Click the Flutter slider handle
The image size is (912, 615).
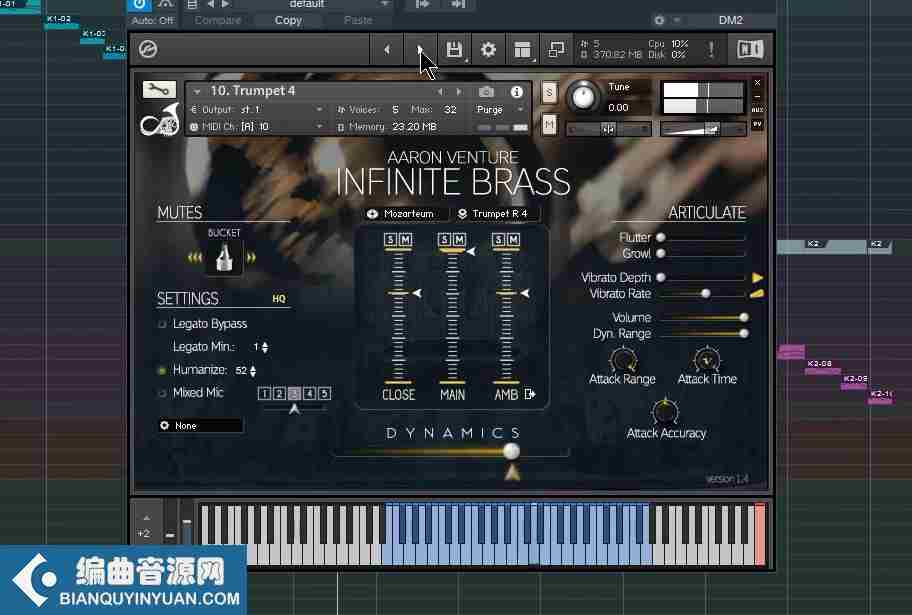[661, 237]
